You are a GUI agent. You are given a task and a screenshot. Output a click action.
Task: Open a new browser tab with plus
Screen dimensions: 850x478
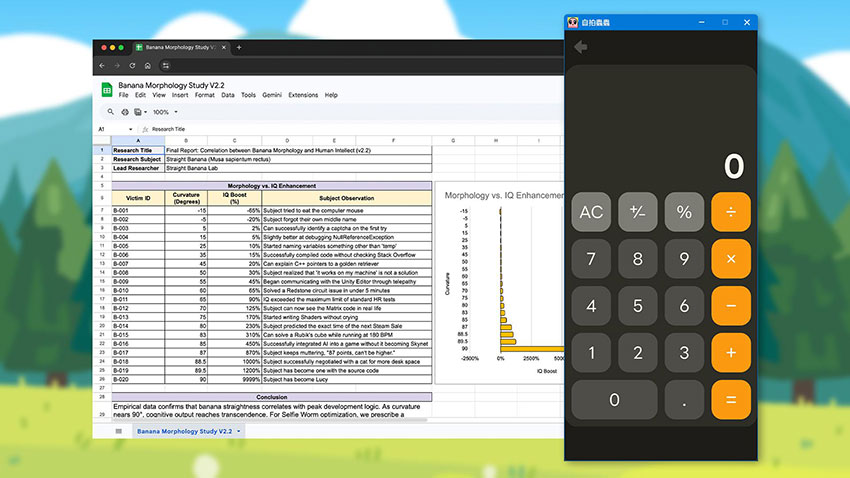[x=239, y=47]
